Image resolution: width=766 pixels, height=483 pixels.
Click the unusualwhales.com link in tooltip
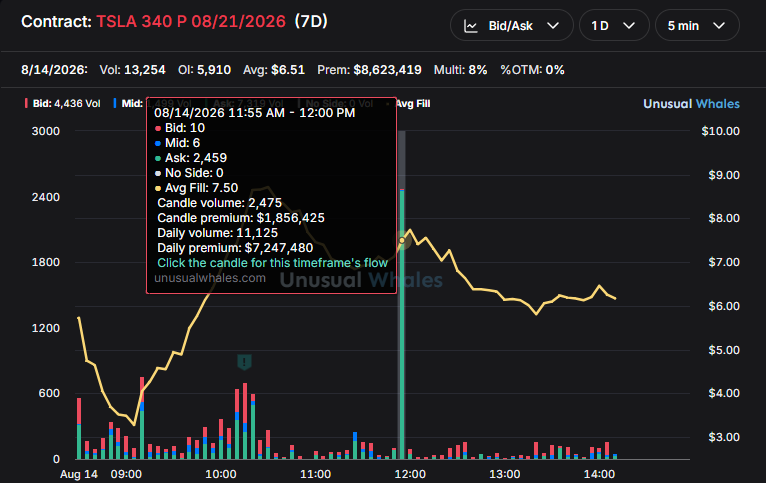point(210,278)
